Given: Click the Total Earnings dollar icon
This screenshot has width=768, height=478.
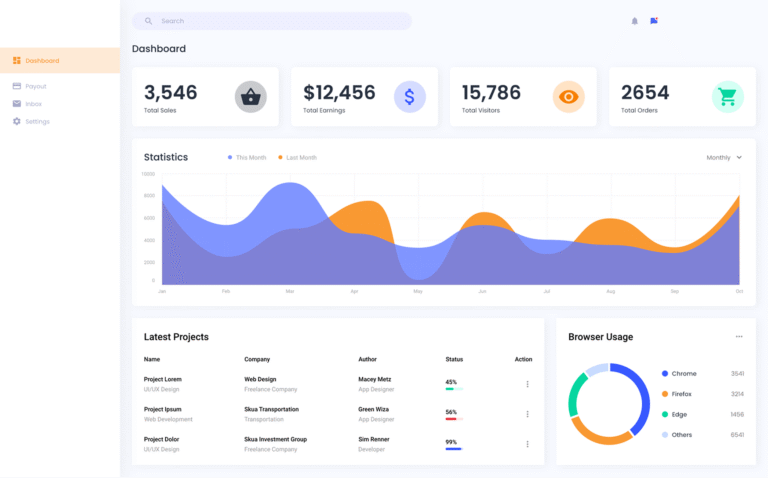Looking at the screenshot, I should tap(409, 97).
